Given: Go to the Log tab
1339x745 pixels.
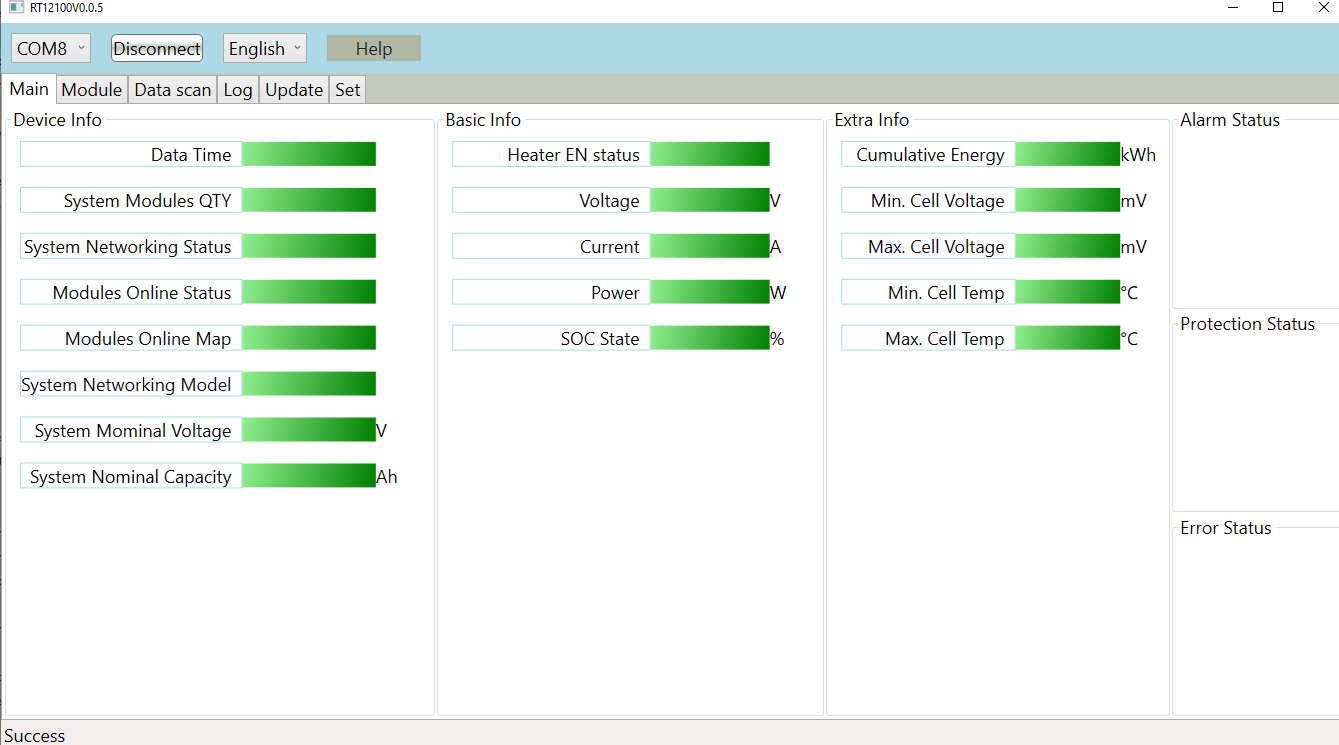Looking at the screenshot, I should click(237, 90).
